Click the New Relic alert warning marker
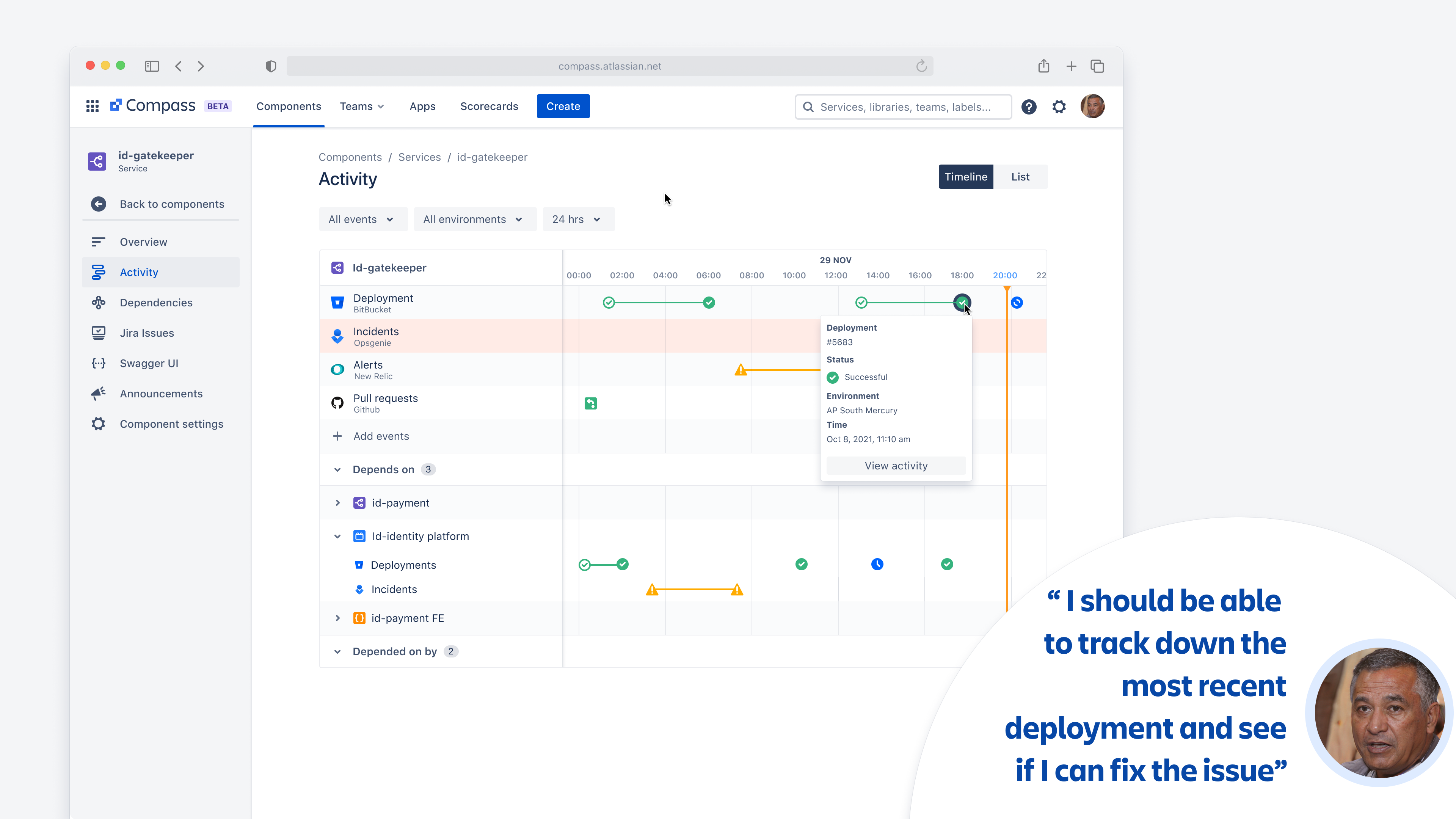 pyautogui.click(x=741, y=370)
